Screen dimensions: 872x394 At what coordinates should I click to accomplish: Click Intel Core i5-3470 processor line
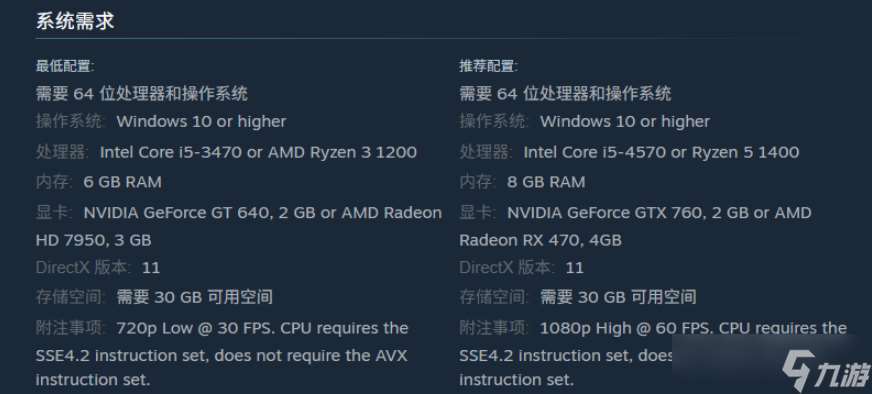pos(258,152)
